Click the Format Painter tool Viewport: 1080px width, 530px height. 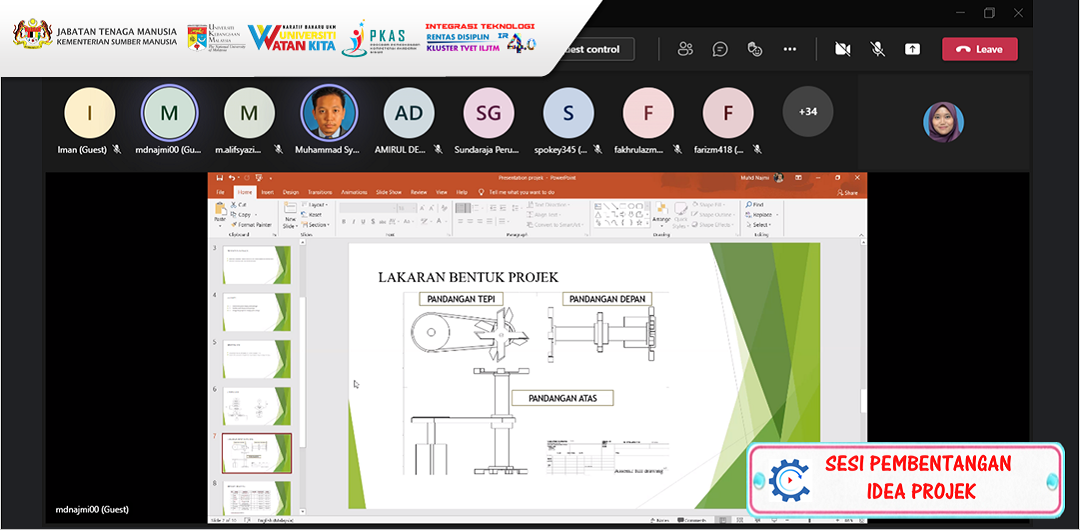(253, 225)
